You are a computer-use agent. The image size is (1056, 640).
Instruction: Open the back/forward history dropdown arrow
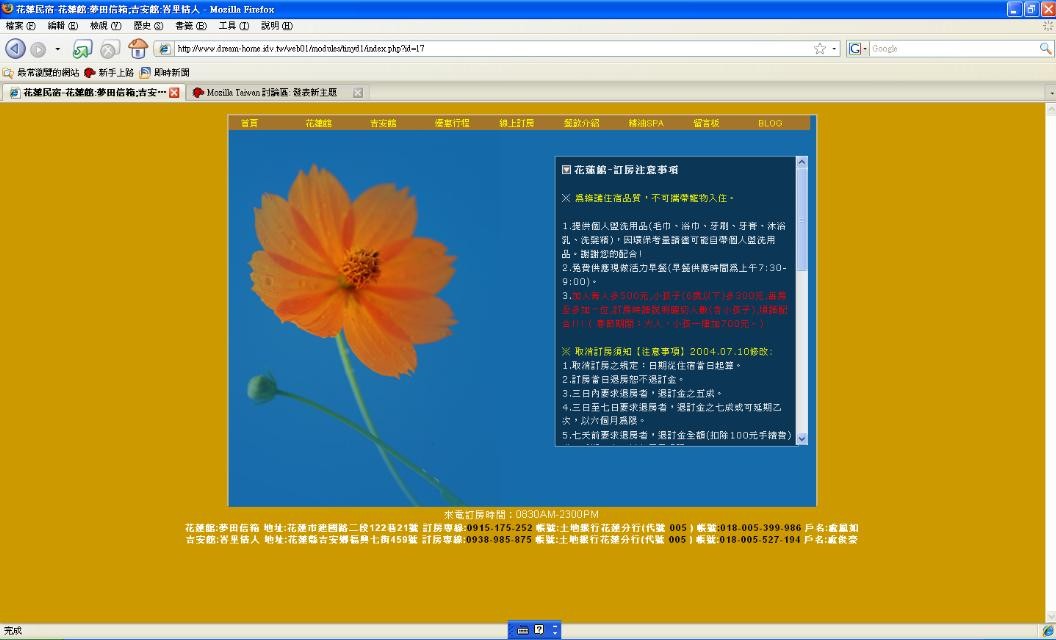57,49
